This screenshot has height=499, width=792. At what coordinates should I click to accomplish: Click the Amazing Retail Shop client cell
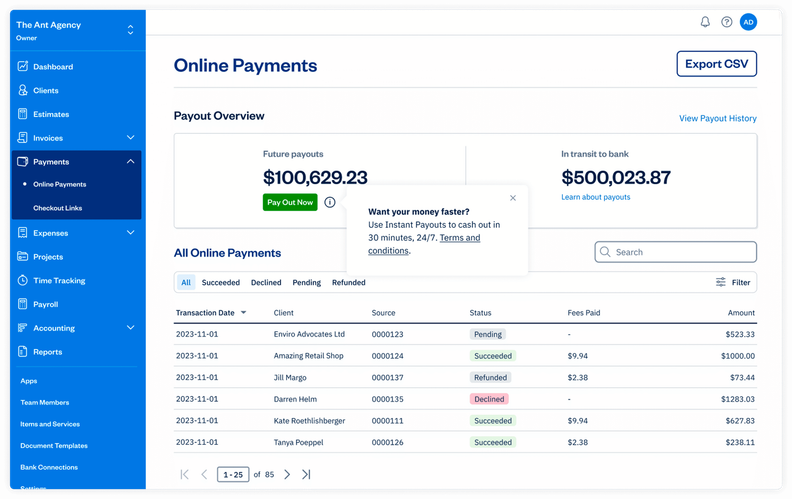point(309,356)
